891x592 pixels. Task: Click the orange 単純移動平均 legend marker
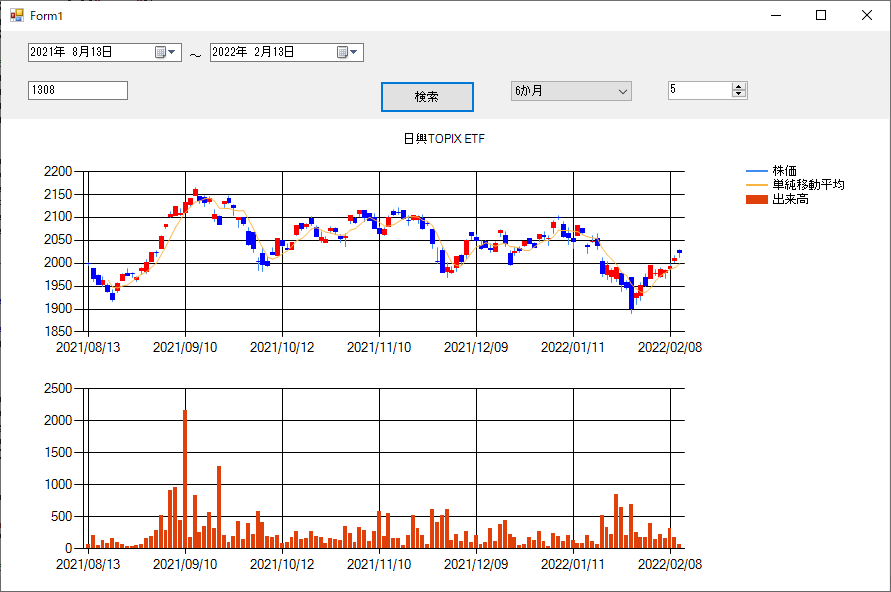point(756,185)
